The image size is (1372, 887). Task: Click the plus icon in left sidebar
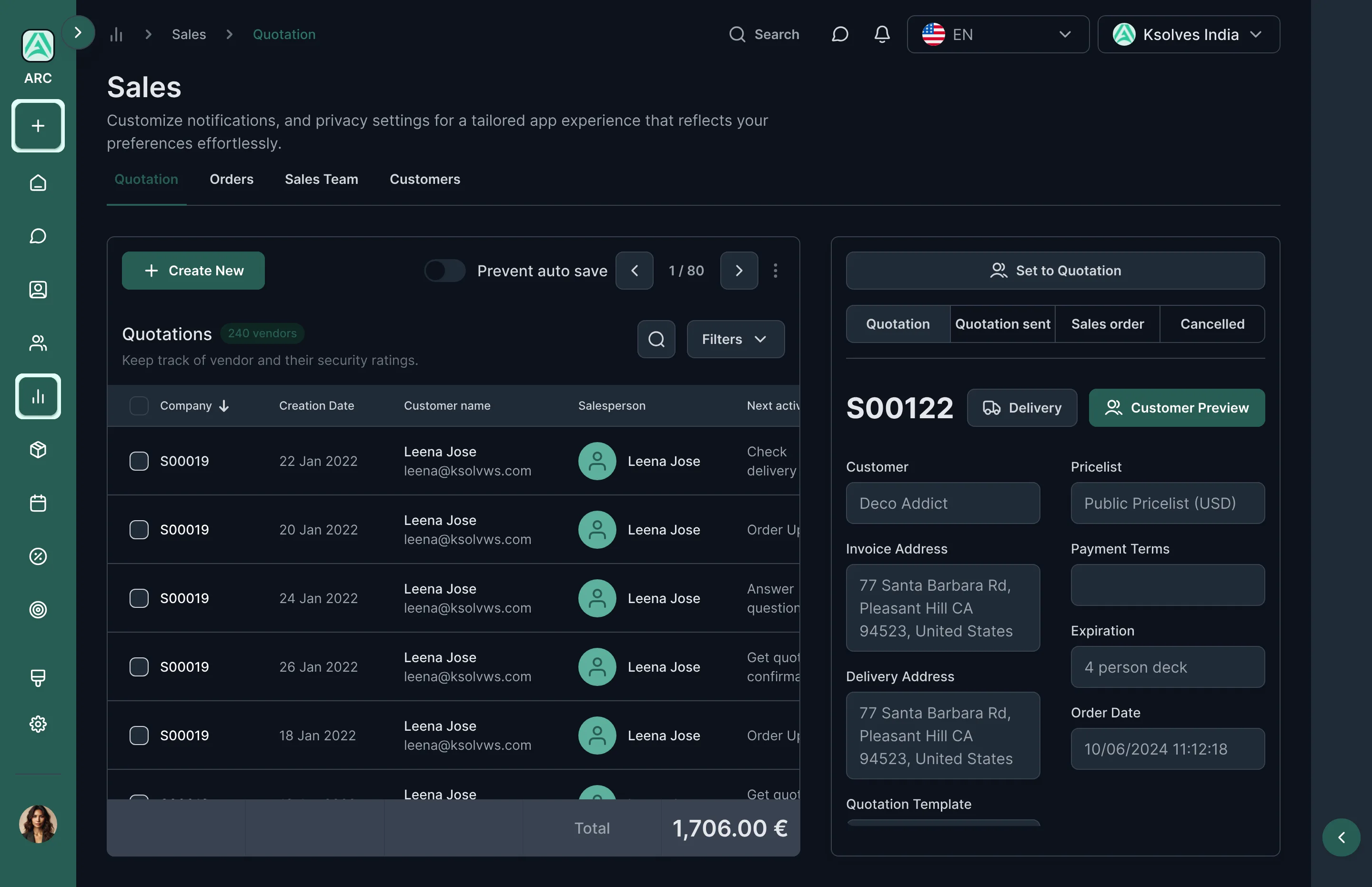(38, 126)
